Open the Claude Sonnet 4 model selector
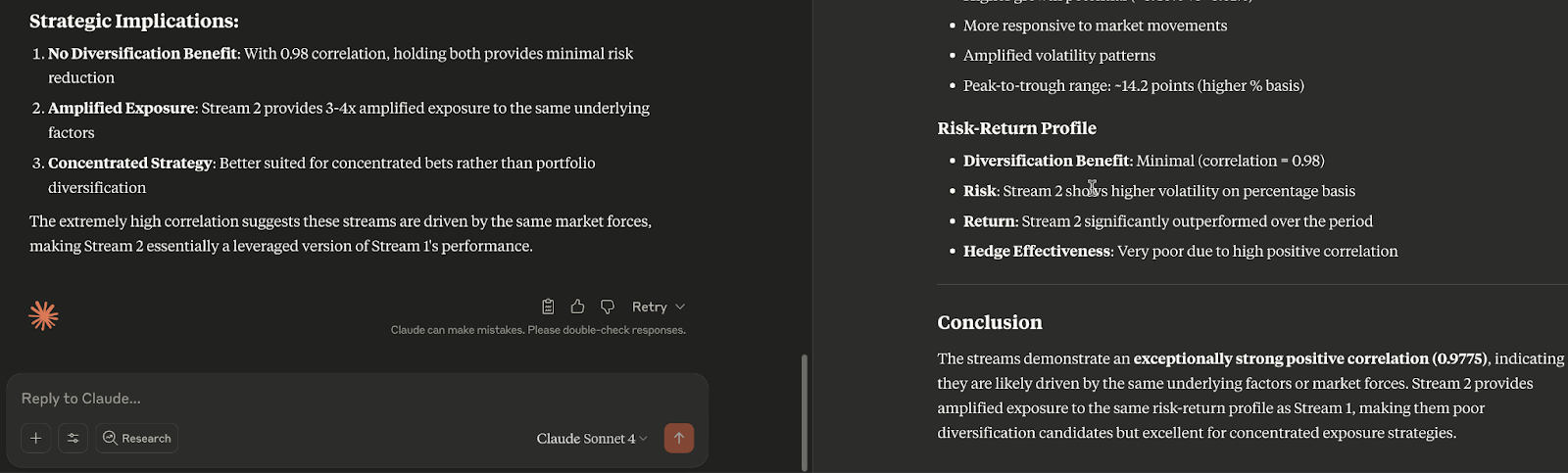The width and height of the screenshot is (1568, 473). [591, 438]
